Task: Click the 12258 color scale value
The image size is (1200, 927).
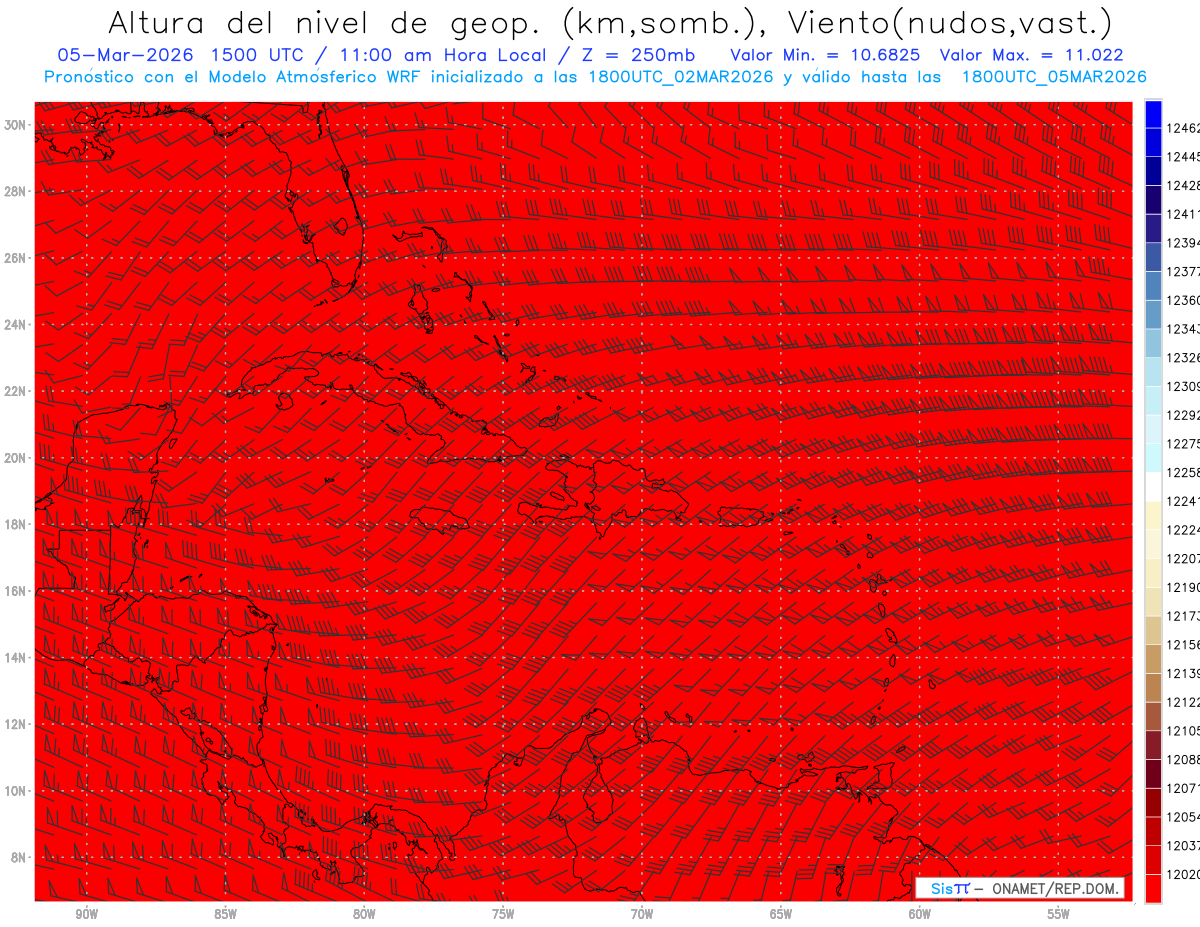Action: click(1184, 473)
